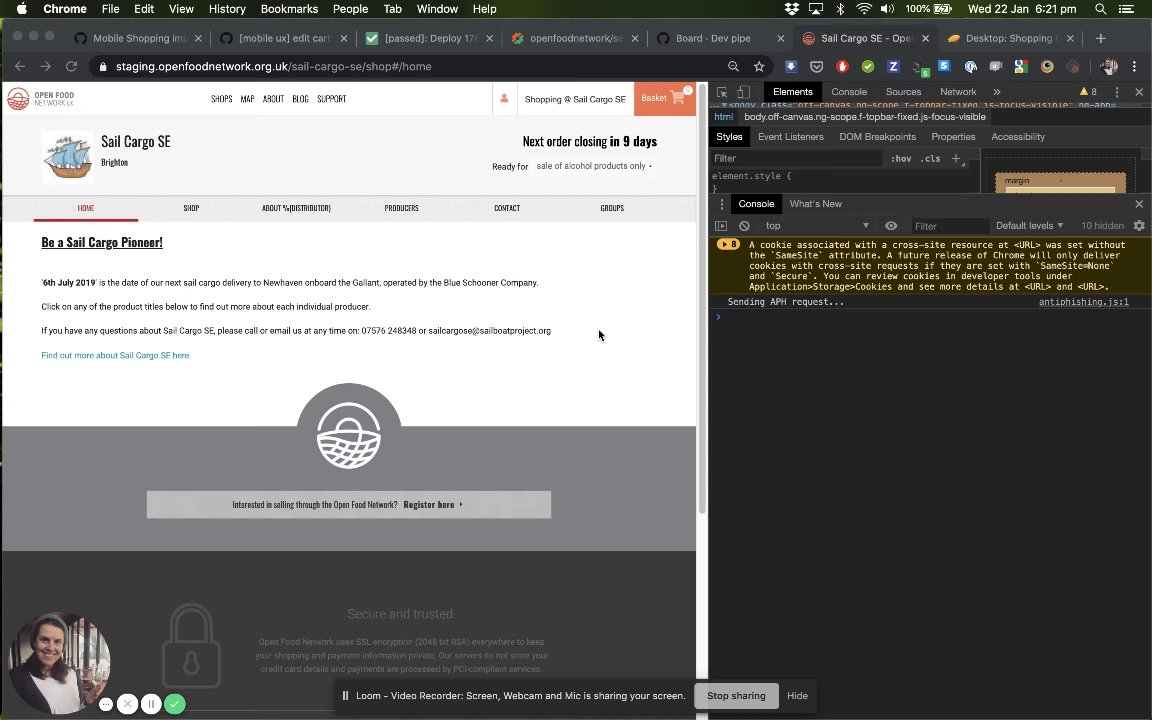Open a new Chrome tab with plus

tap(1100, 38)
